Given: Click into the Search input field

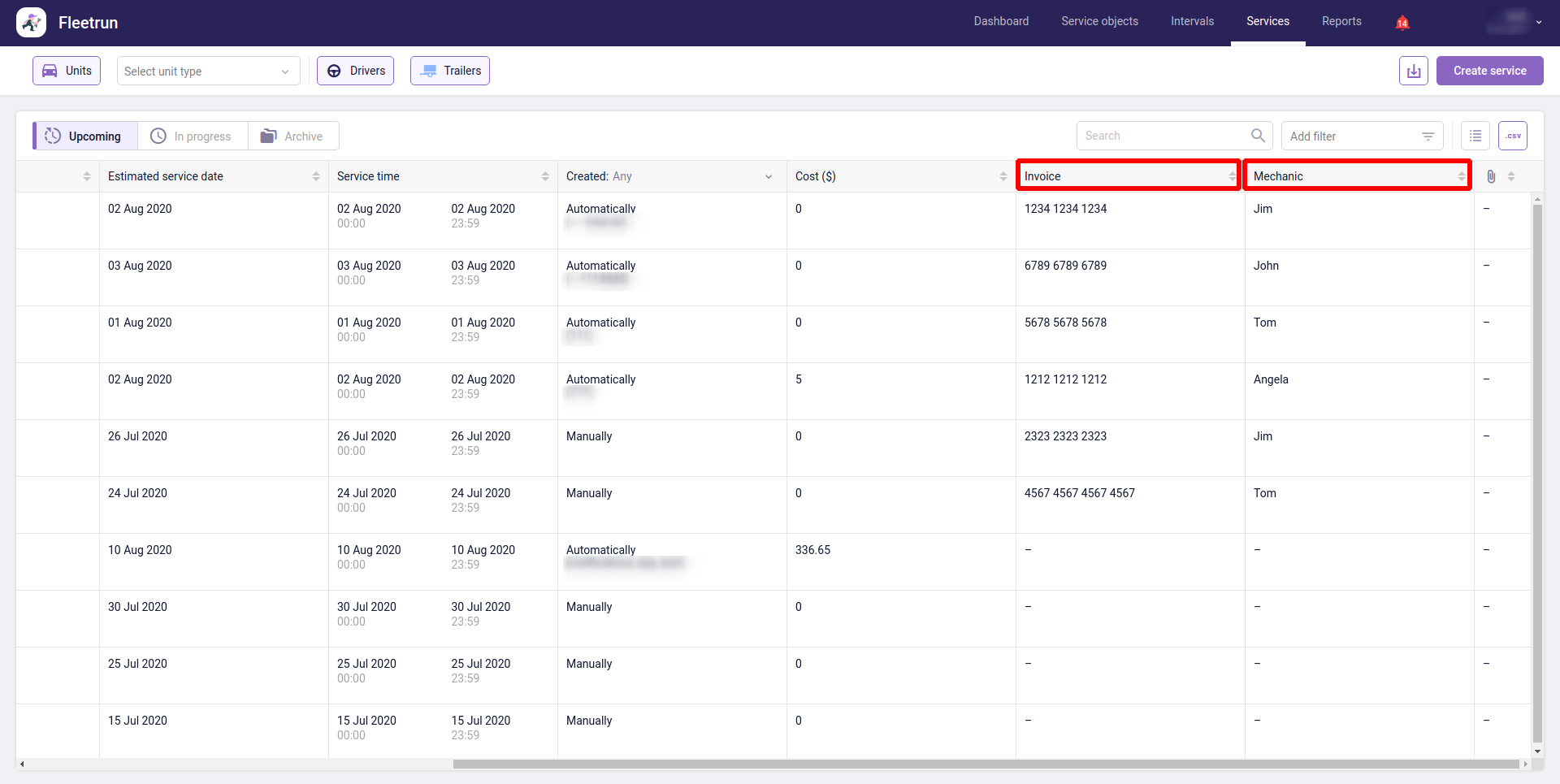Looking at the screenshot, I should [x=1162, y=136].
